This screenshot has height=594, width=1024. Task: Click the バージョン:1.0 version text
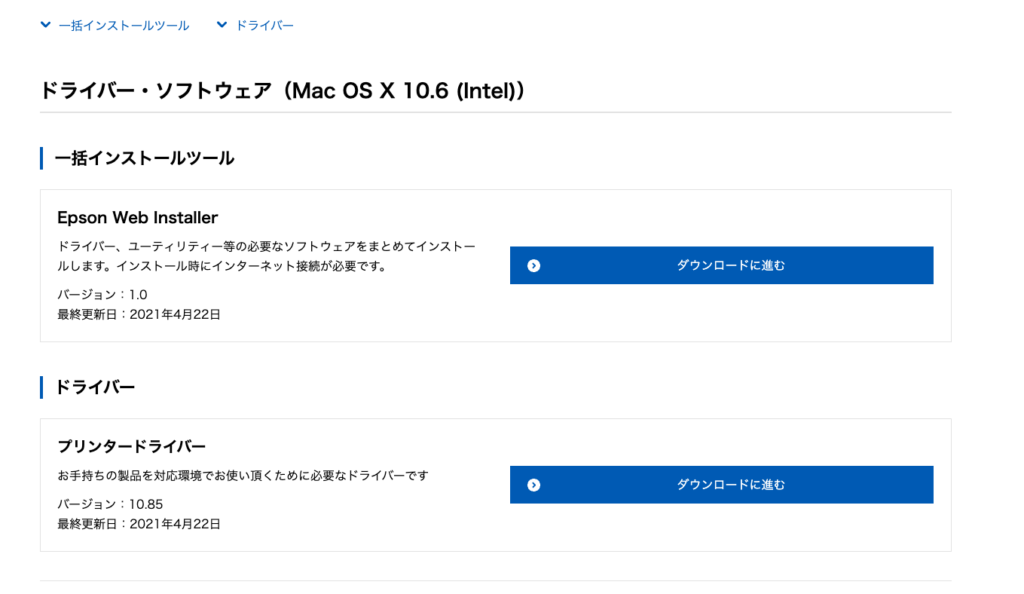pyautogui.click(x=102, y=295)
